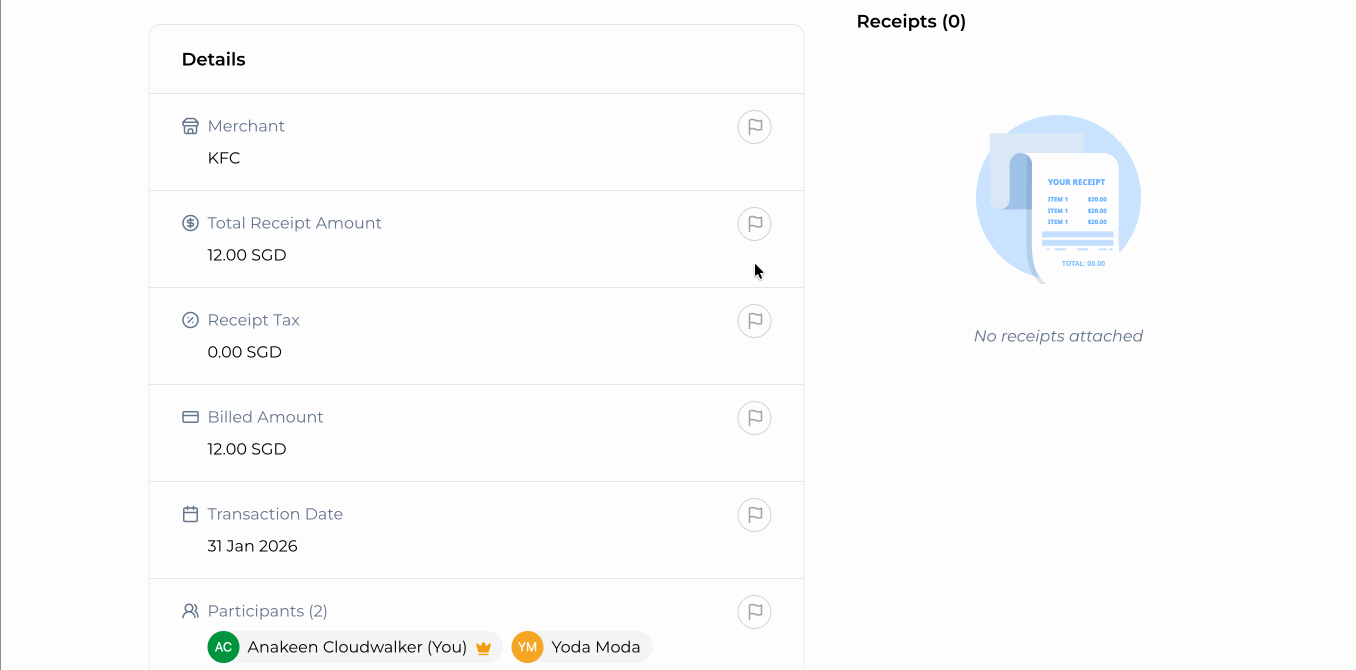Click the dollar icon beside Total Receipt Amount
The image size is (1356, 670).
tap(190, 223)
